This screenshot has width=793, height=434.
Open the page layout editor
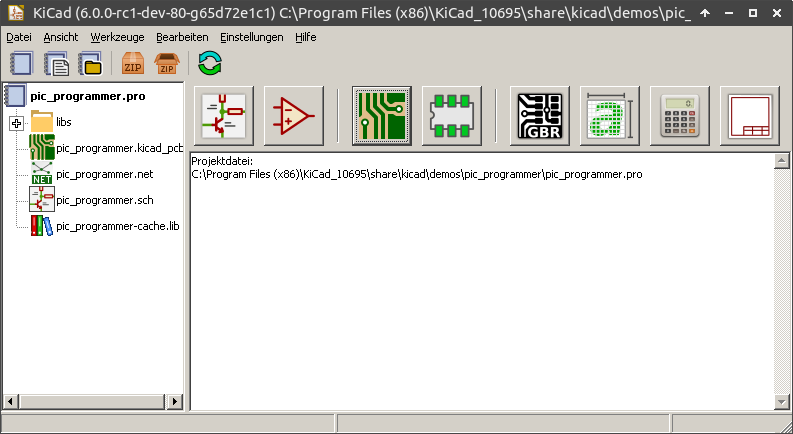pos(750,116)
